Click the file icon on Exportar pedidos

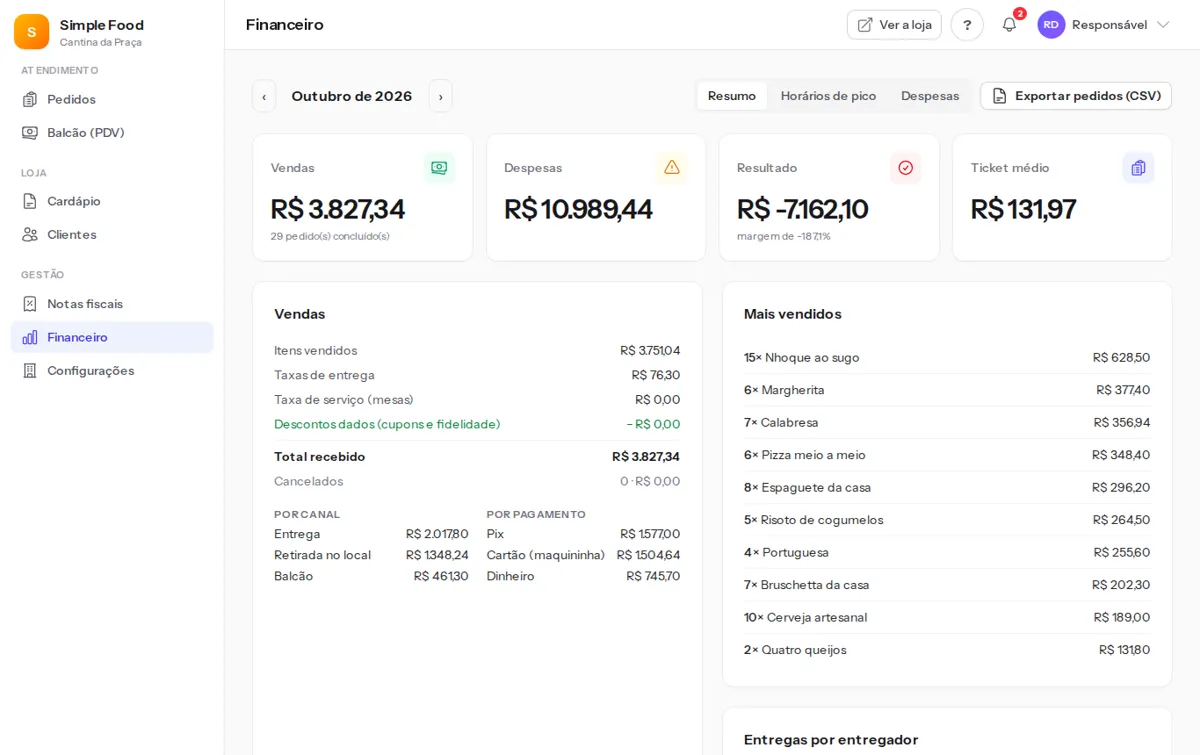[999, 96]
